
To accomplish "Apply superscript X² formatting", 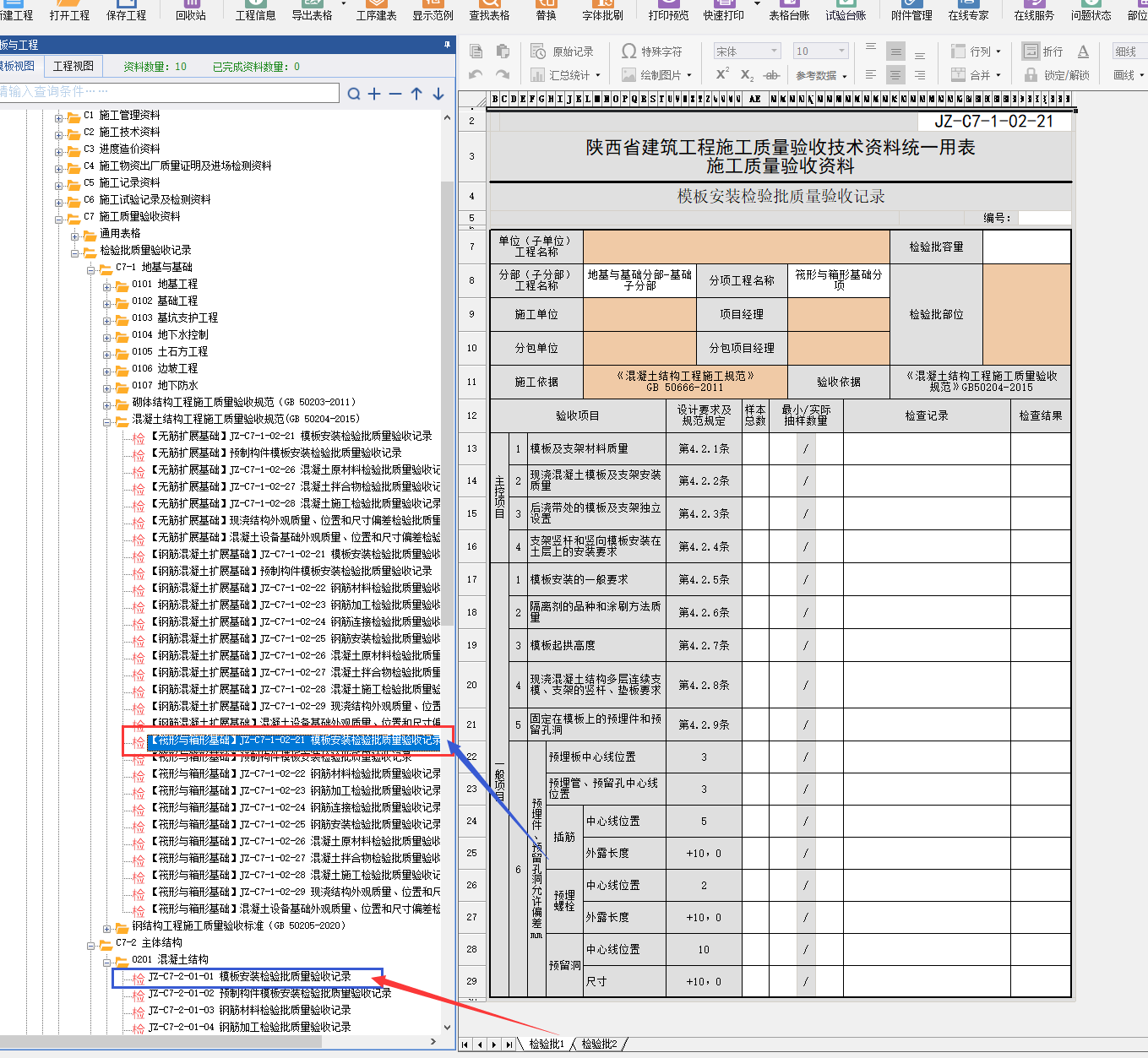I will [722, 74].
